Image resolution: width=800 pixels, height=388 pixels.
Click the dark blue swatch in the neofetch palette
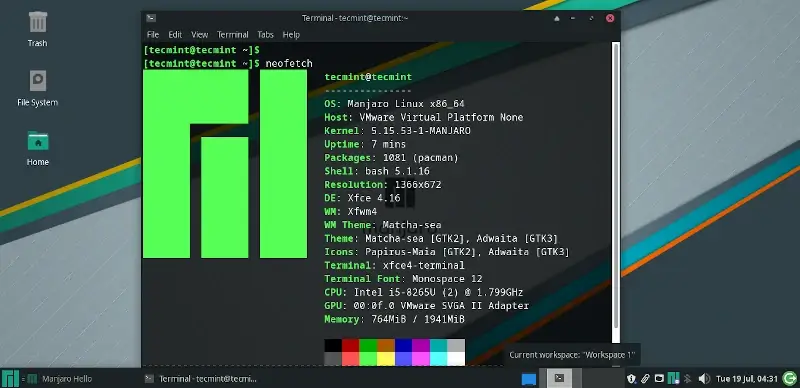(x=403, y=346)
